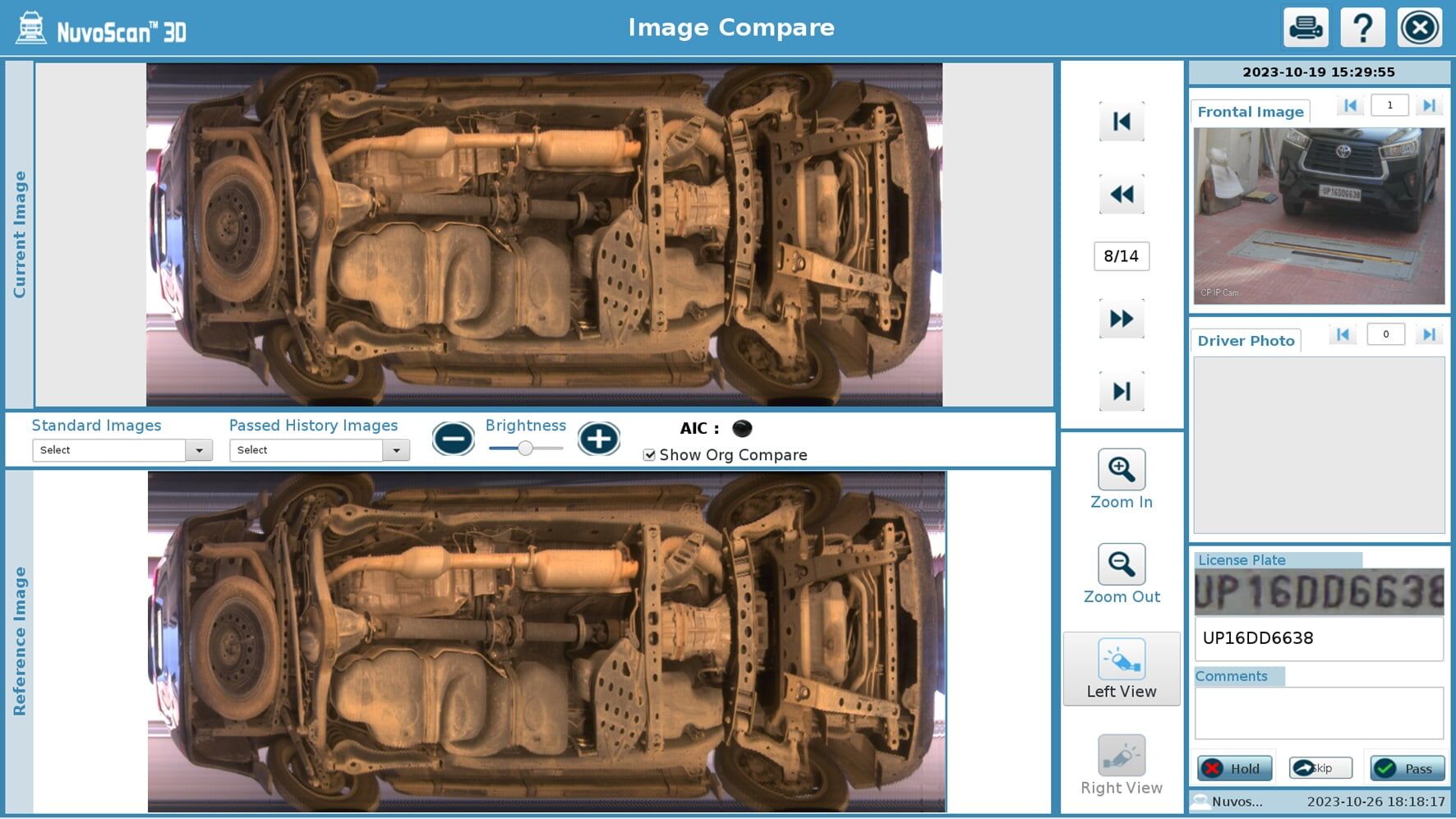
Task: Uncheck the Show Org Compare checkbox
Action: click(650, 454)
